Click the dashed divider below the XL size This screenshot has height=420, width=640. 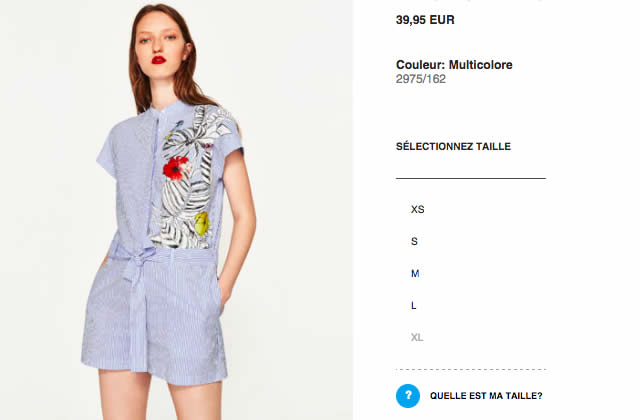click(x=471, y=369)
